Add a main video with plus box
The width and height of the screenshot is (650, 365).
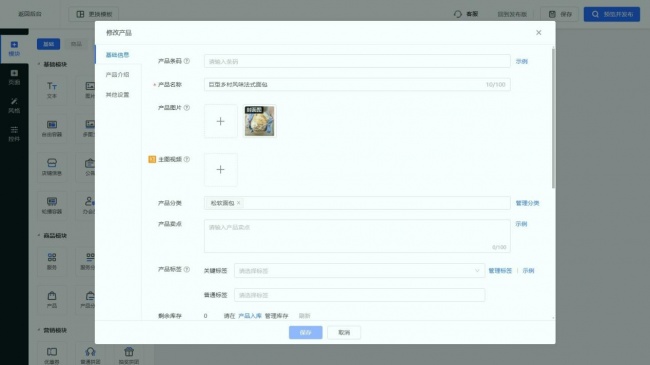221,170
